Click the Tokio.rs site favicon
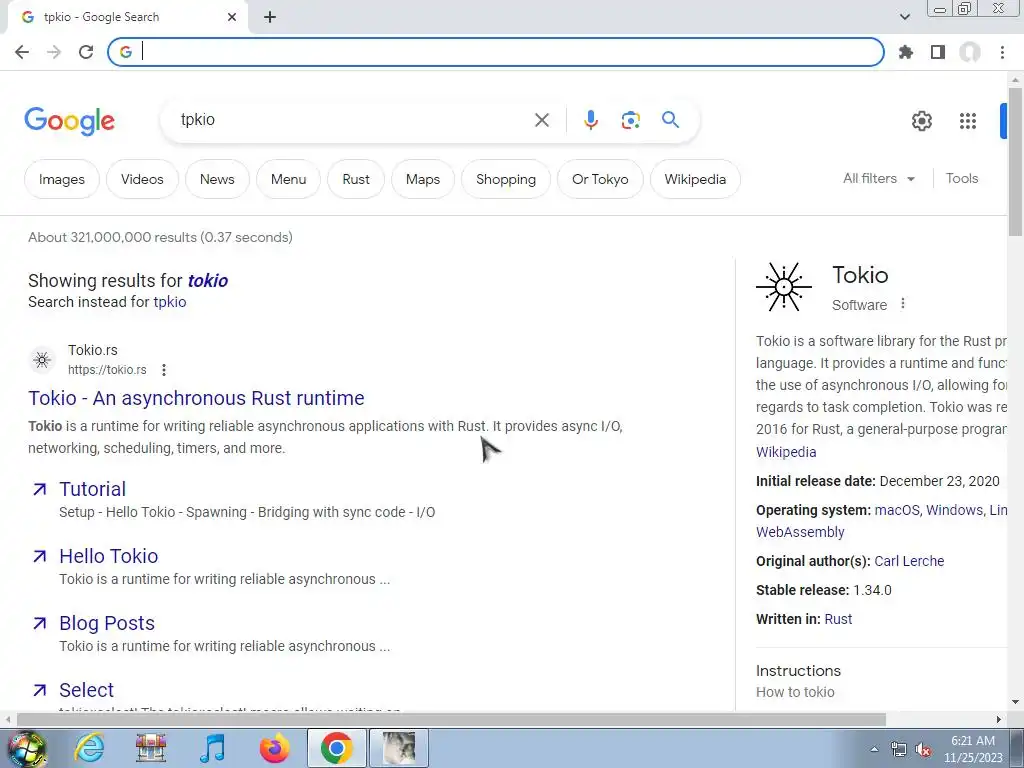Viewport: 1024px width, 768px height. point(42,360)
